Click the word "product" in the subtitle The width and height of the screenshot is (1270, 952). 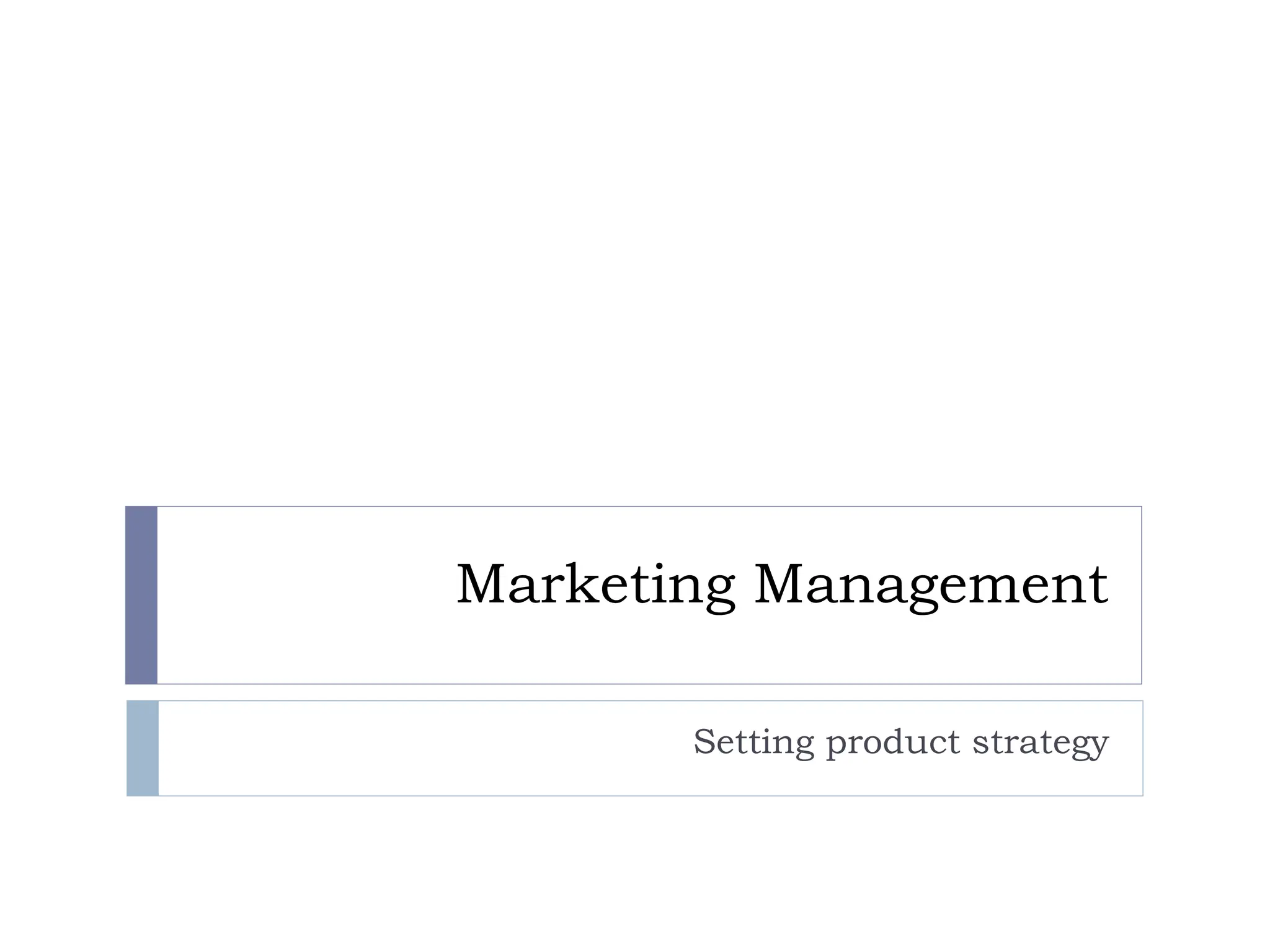(x=893, y=743)
